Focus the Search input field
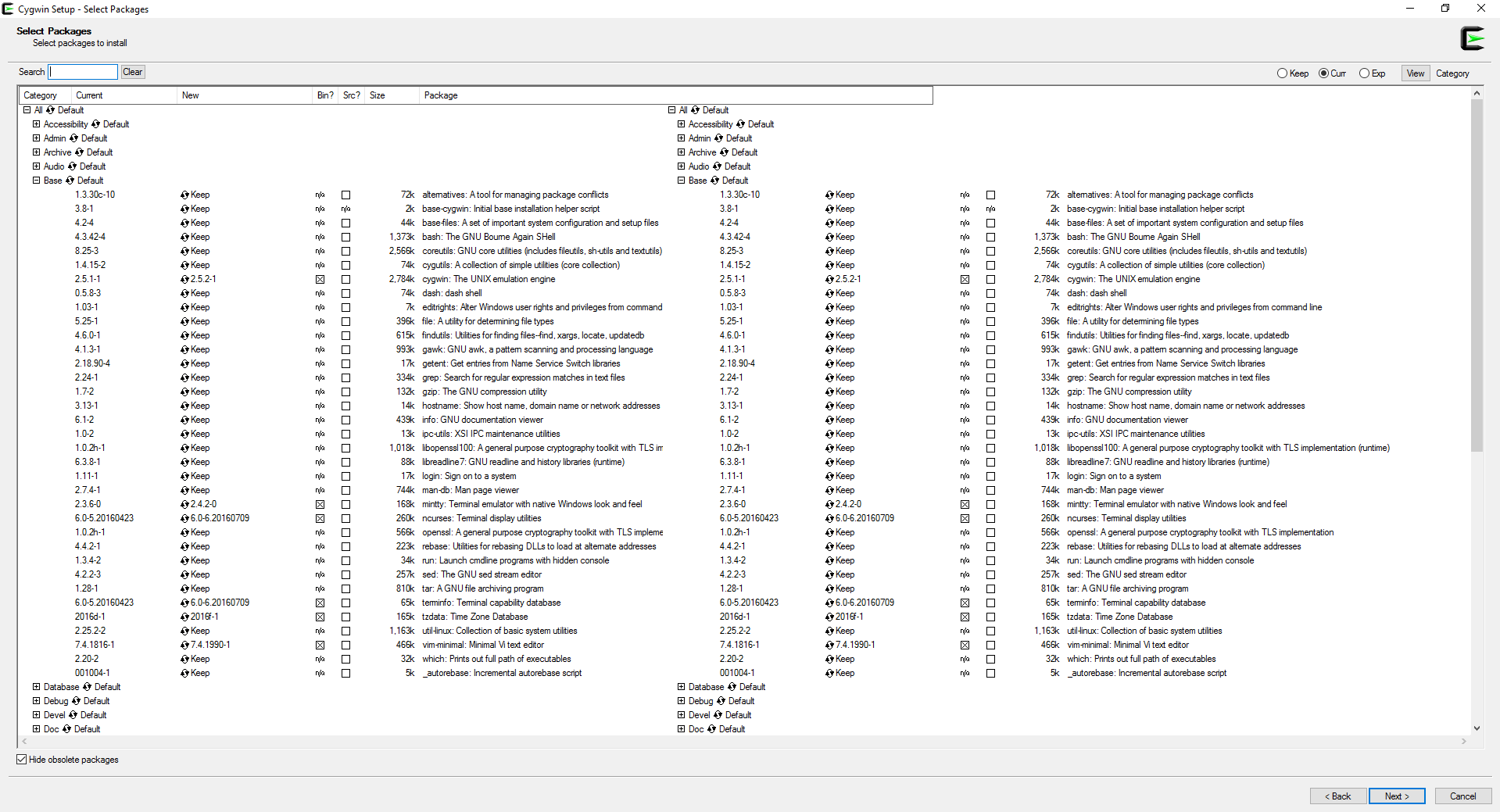Viewport: 1500px width, 812px height. click(x=83, y=72)
